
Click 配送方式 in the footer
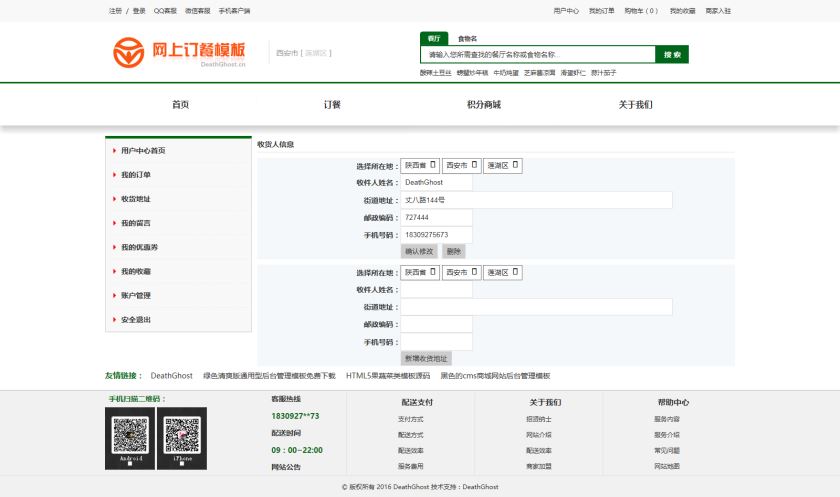click(x=411, y=435)
